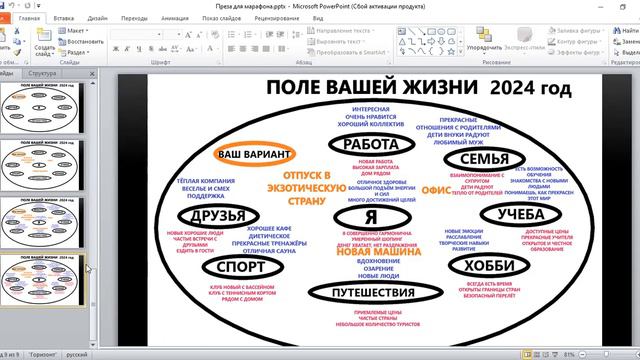Click the Создать слайд slide icon
640x360 pixels.
pyautogui.click(x=44, y=35)
